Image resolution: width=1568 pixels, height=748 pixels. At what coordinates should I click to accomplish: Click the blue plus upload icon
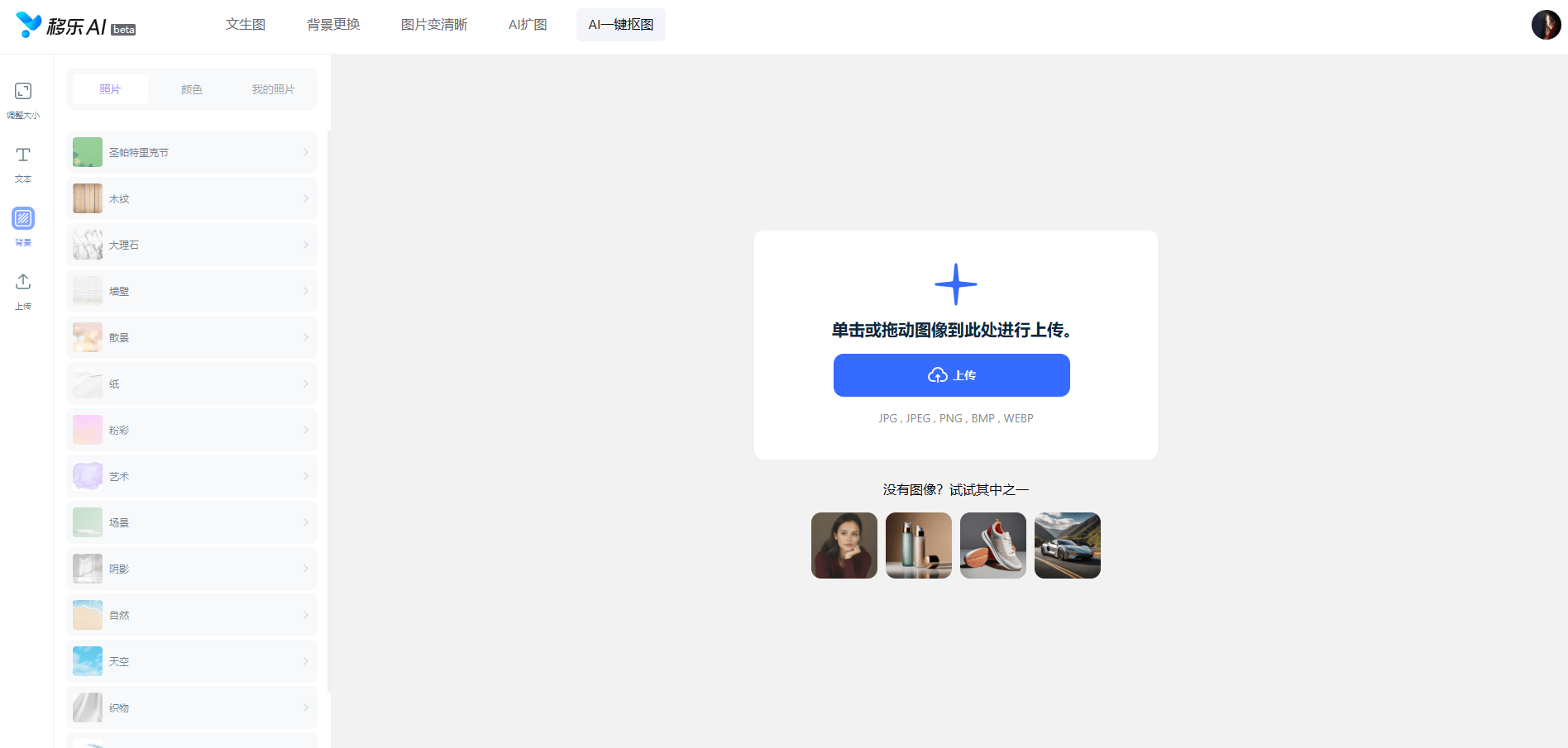[955, 284]
